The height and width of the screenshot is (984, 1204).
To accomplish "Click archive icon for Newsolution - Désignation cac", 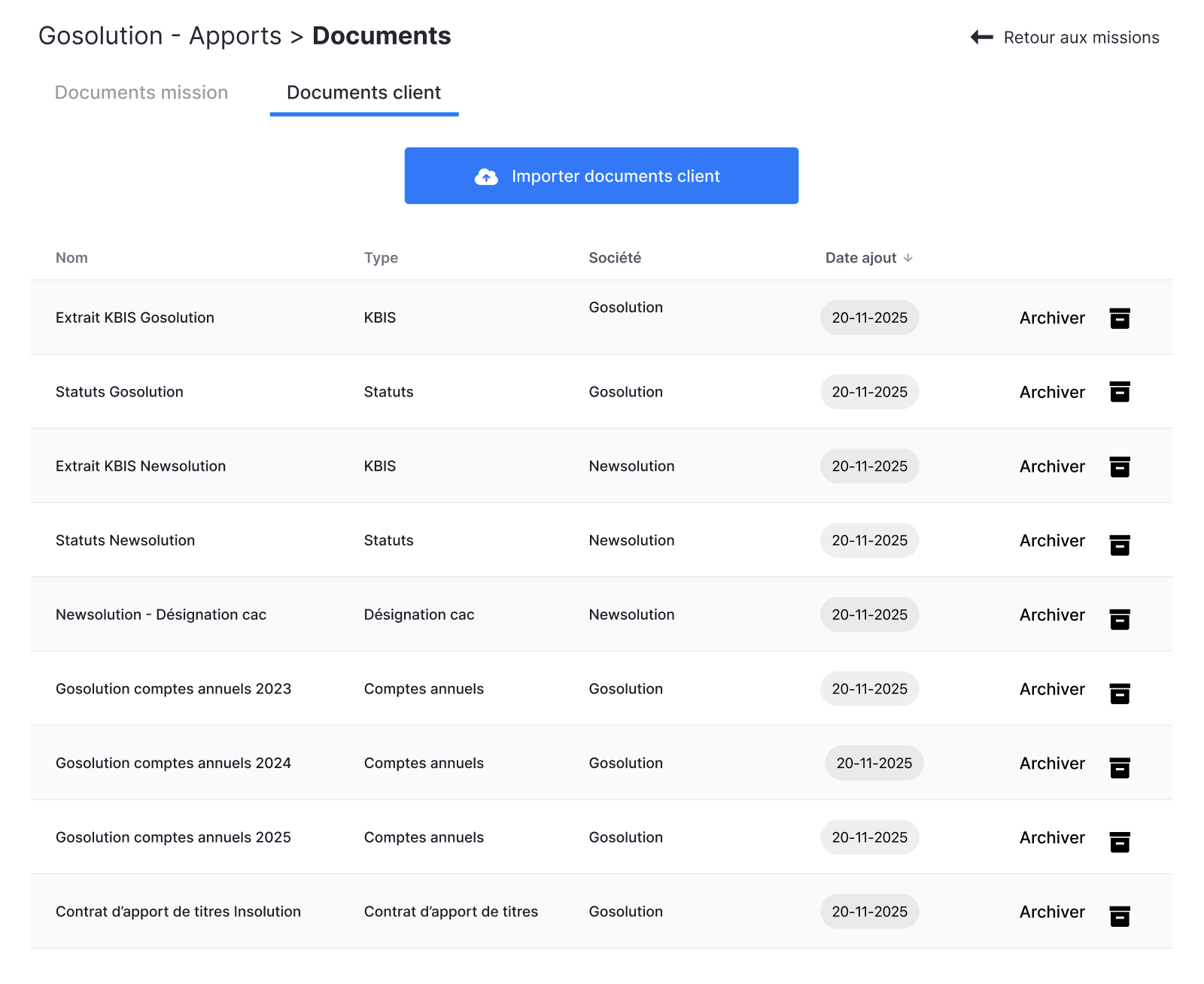I will coord(1120,619).
